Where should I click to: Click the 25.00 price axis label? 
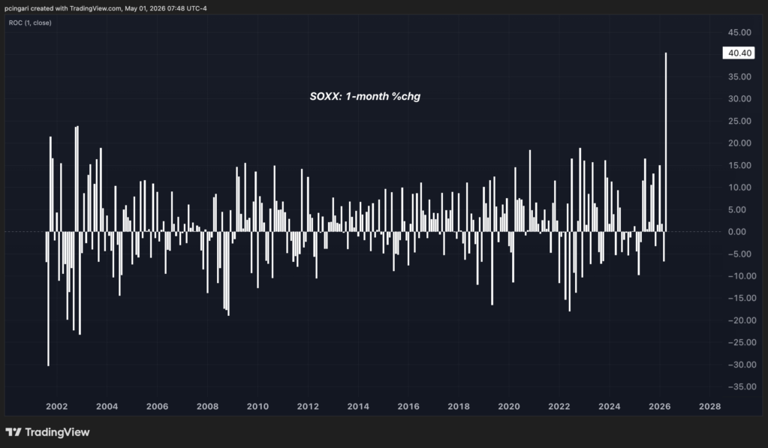point(739,121)
